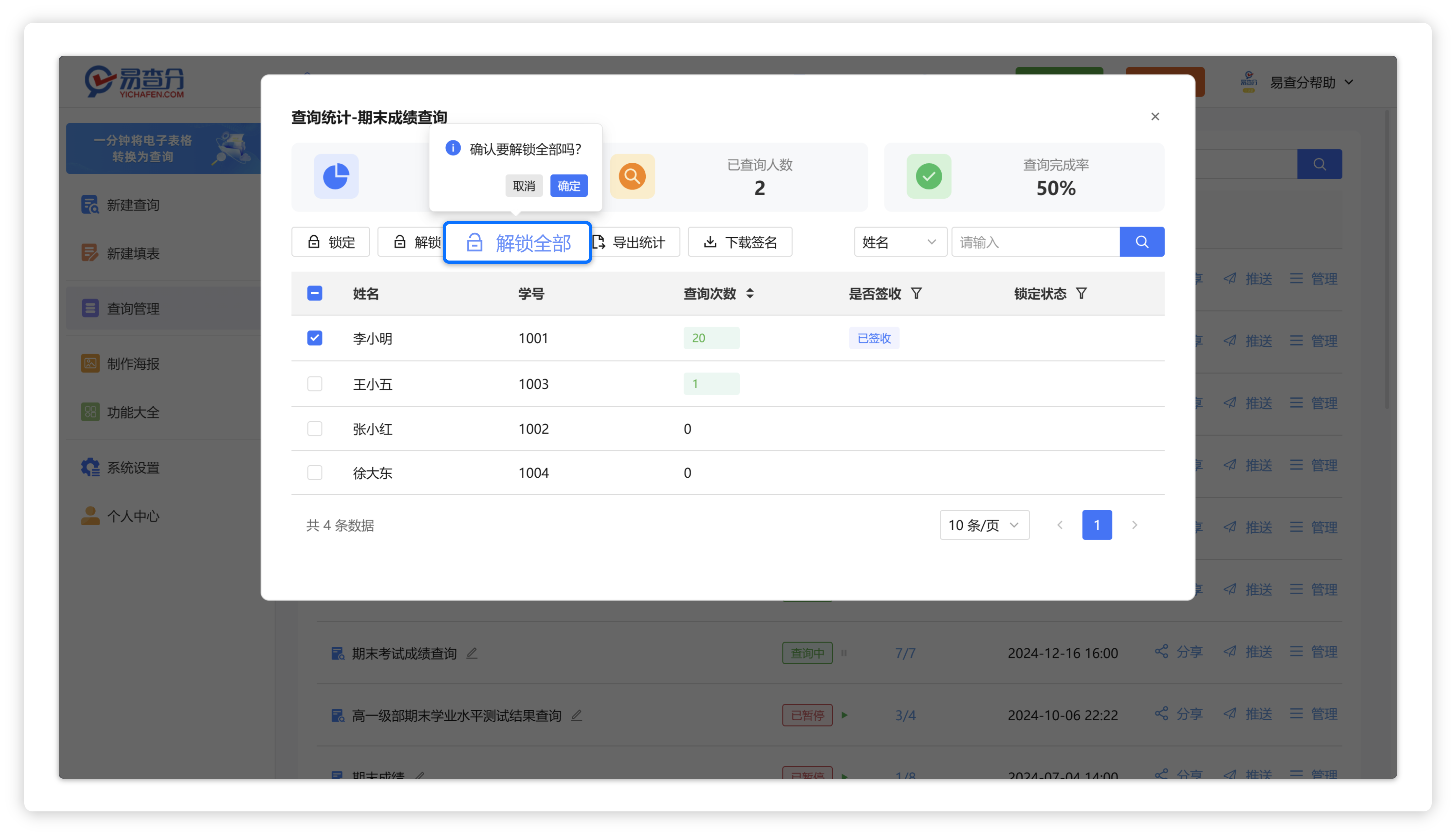Click edit pencil beside 期末考试成绩查询

pos(472,653)
